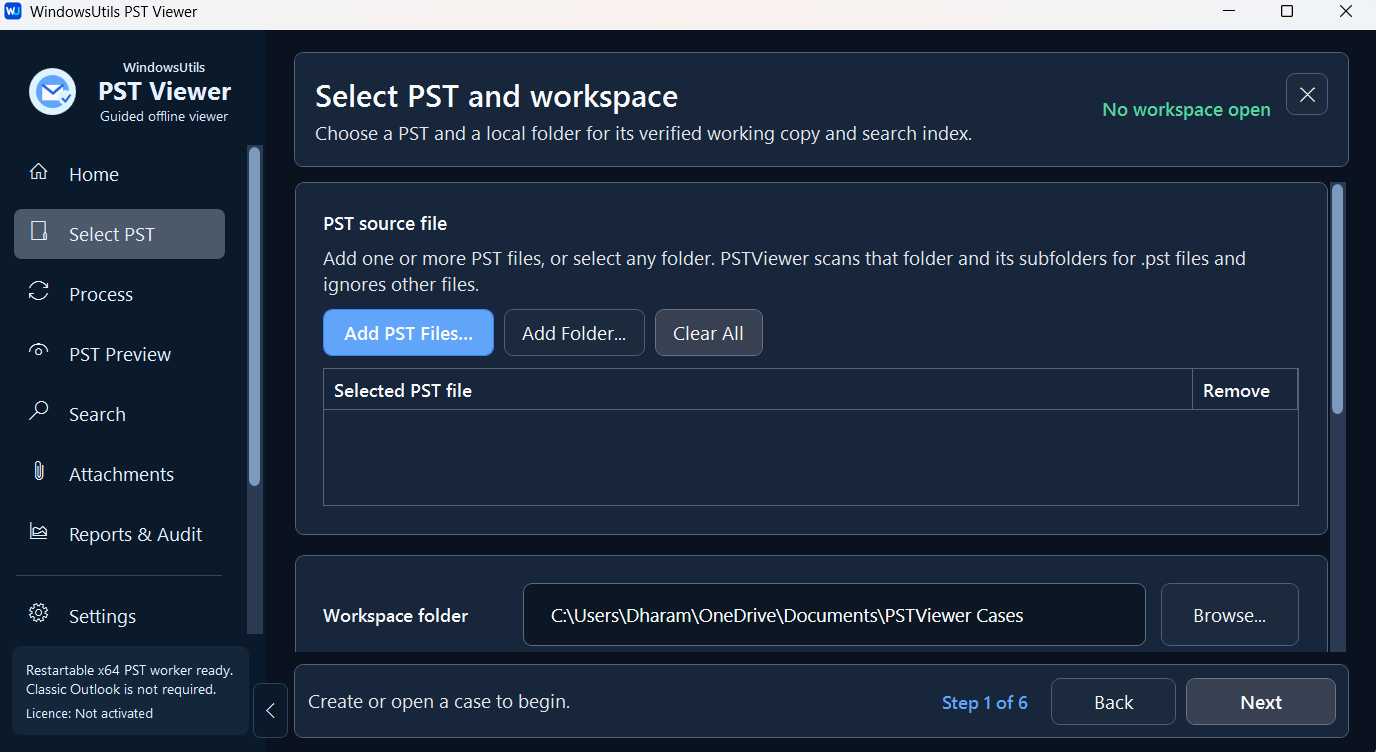The width and height of the screenshot is (1376, 752).
Task: Browse for a workspace folder
Action: (1229, 615)
